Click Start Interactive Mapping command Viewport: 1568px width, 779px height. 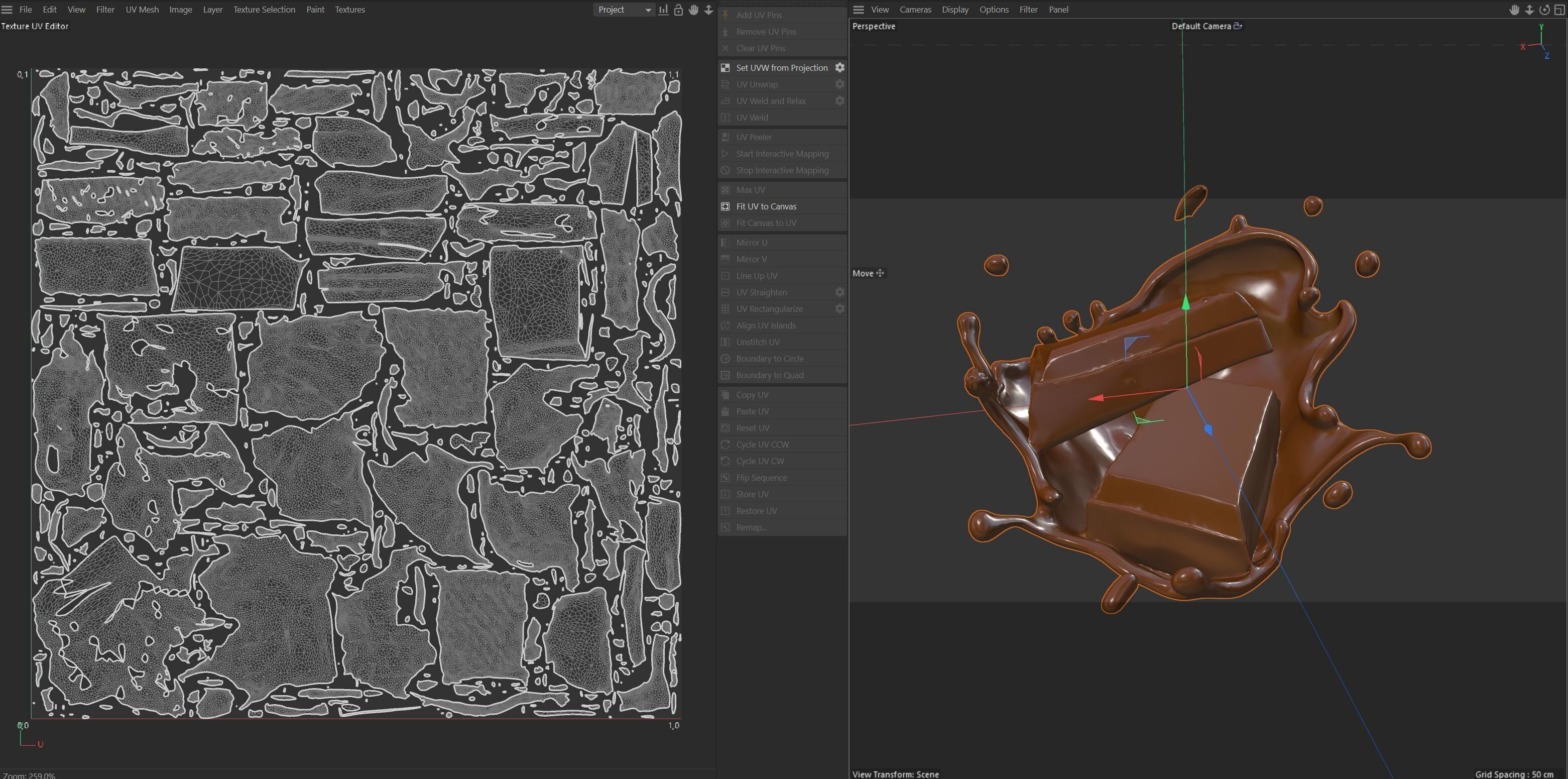click(782, 154)
